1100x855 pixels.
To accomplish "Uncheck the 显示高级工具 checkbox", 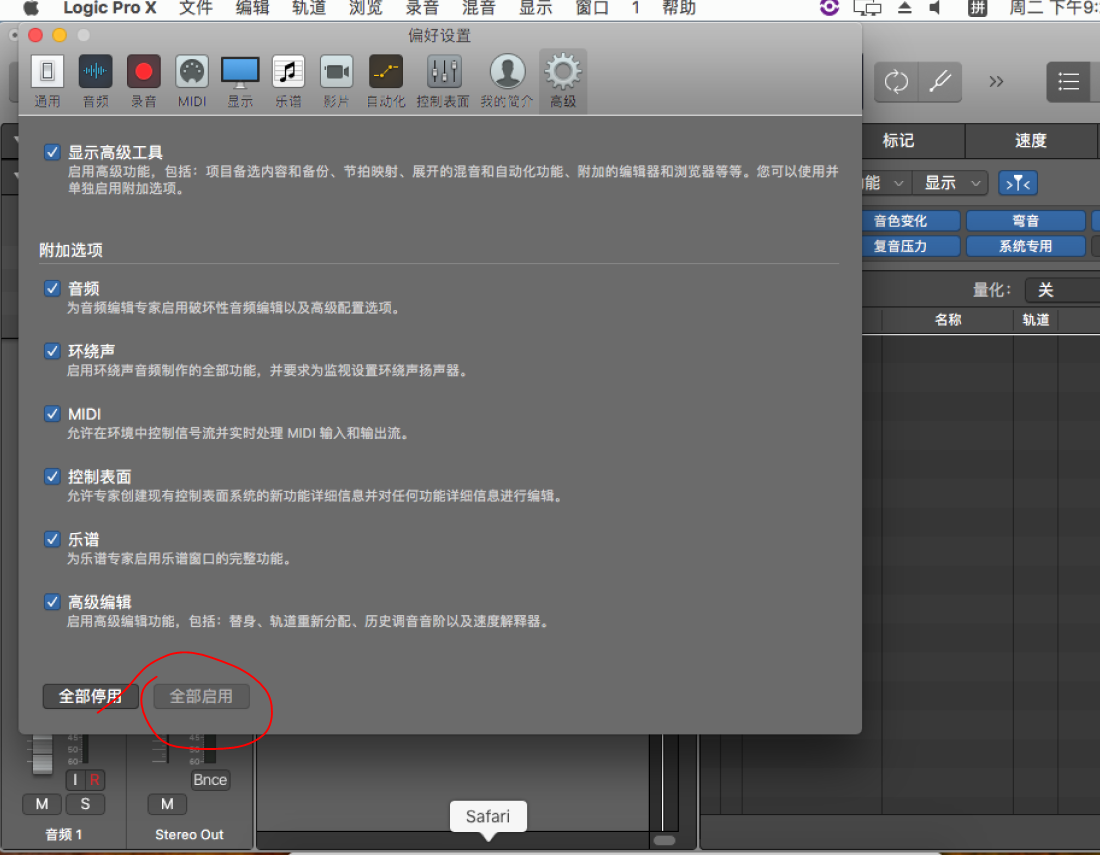I will pos(52,153).
